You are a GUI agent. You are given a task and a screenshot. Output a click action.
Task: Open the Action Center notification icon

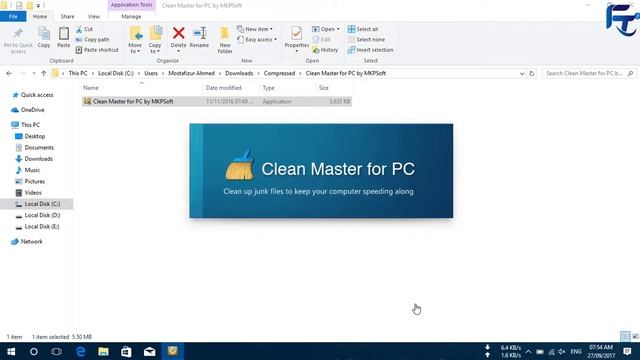[627, 351]
